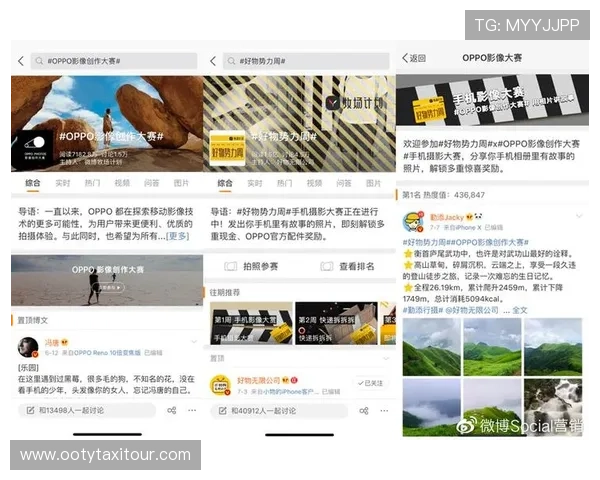Select 视频 tab on 好物势力周 page
The width and height of the screenshot is (600, 480).
point(314,183)
